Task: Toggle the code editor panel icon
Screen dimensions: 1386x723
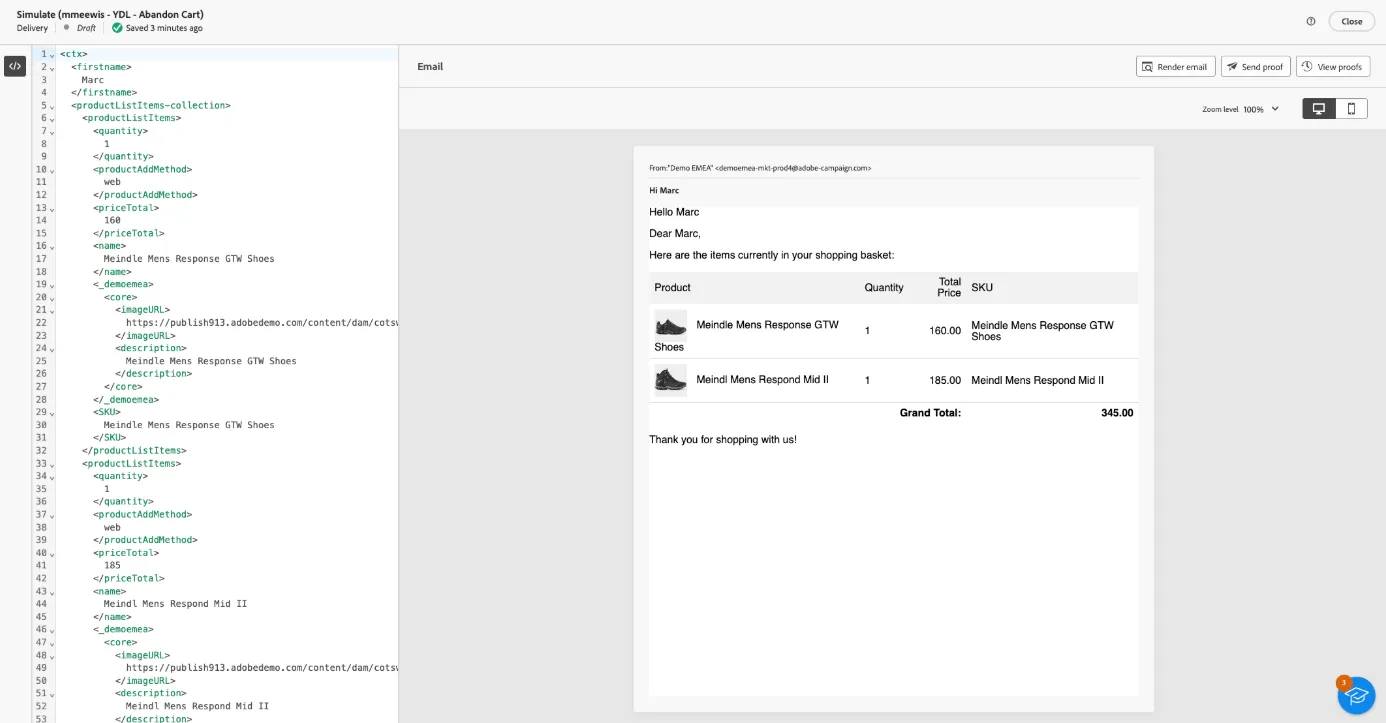Action: 15,66
